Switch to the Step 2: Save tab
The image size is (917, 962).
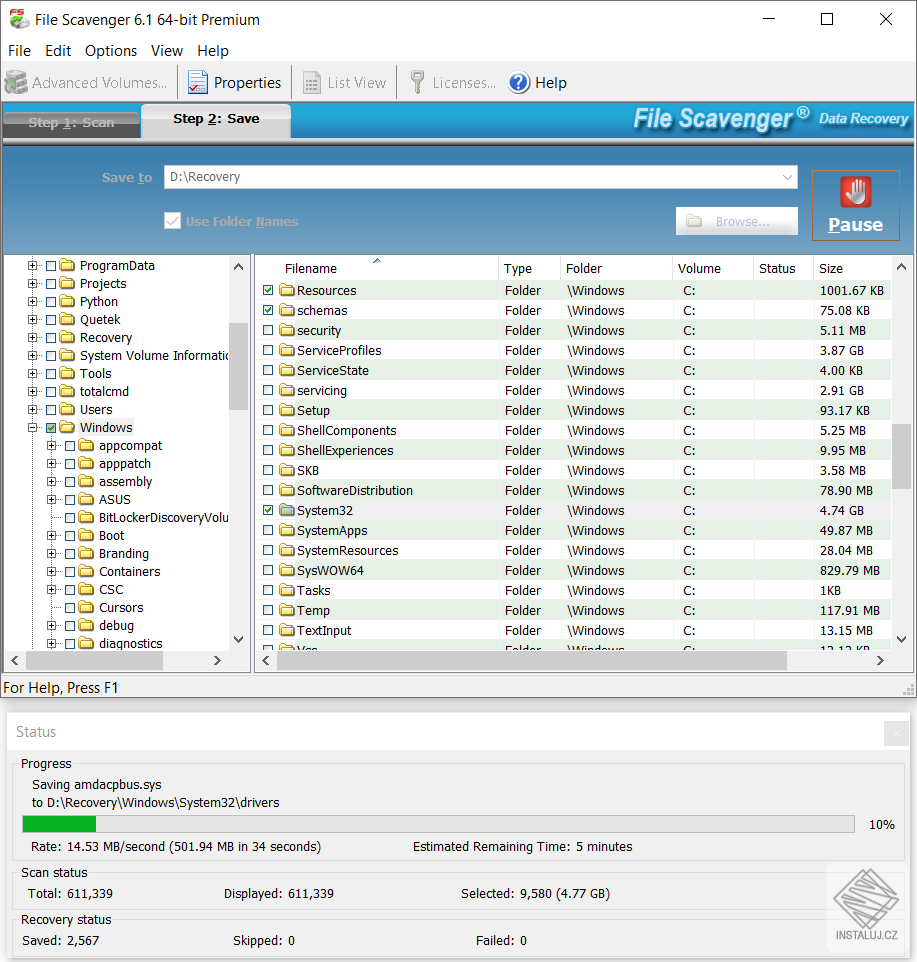(x=215, y=117)
